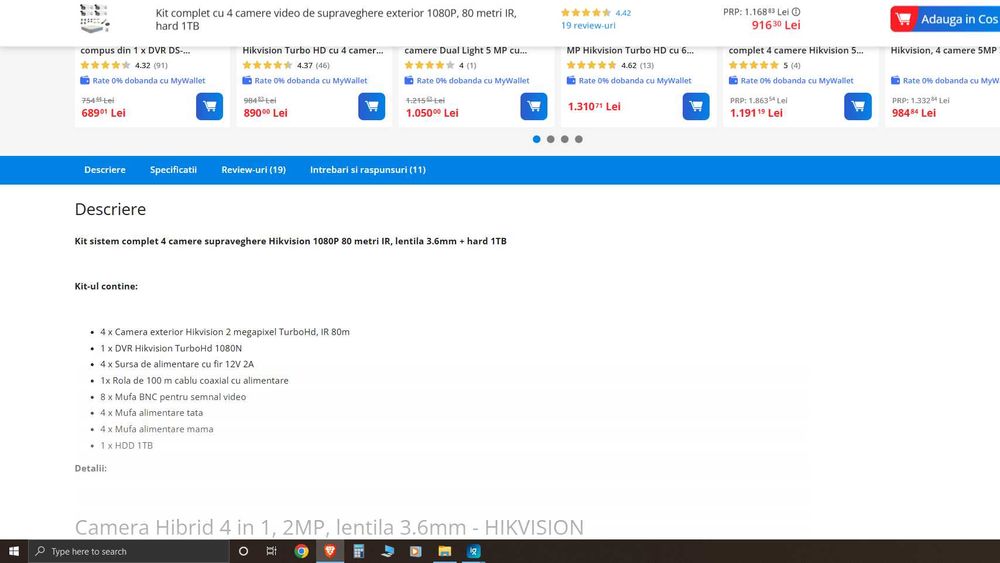The height and width of the screenshot is (563, 1000).
Task: Open the 'MP Hikvision Turbo HD cu 6...' product
Action: pyautogui.click(x=630, y=50)
